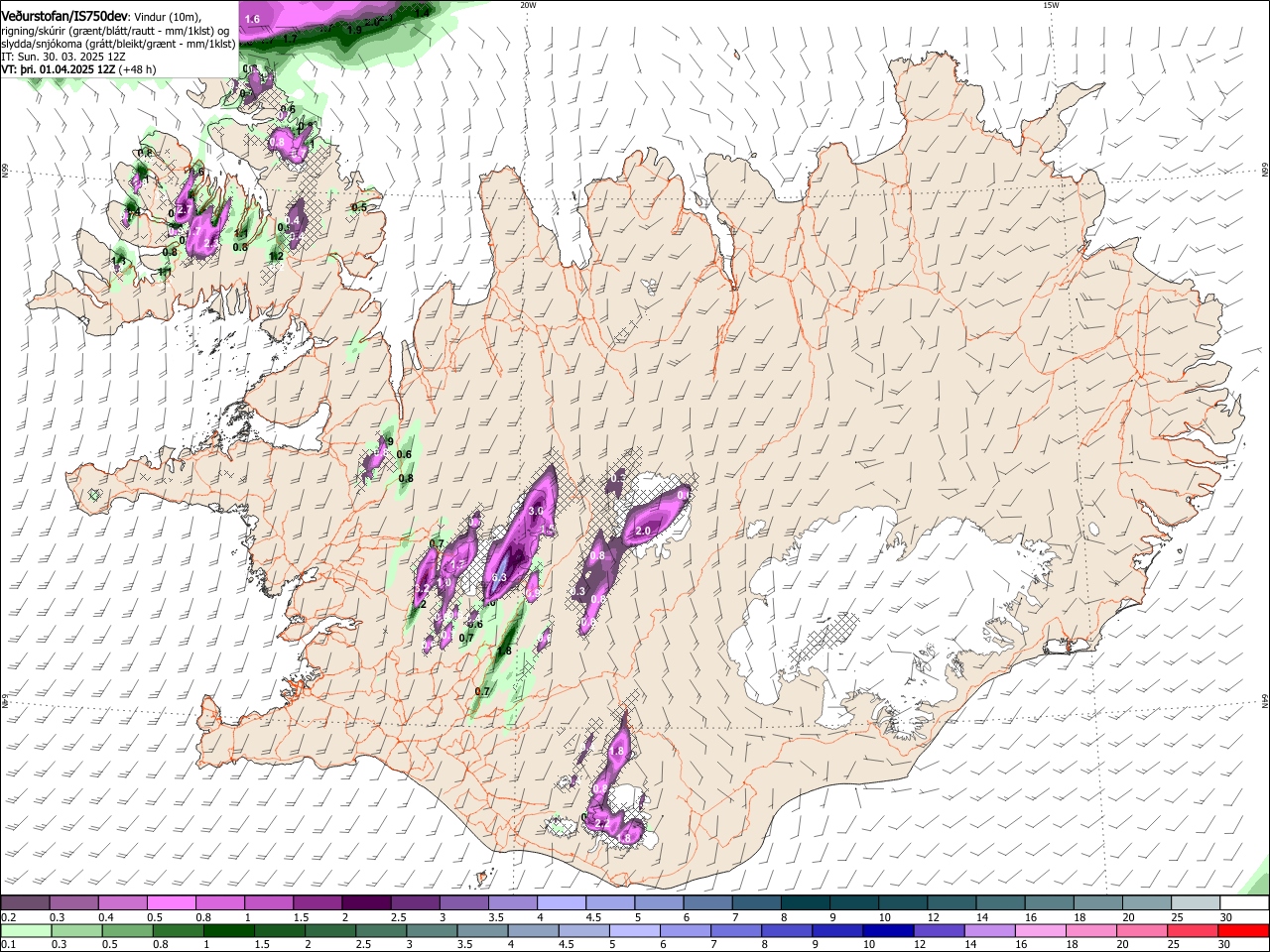This screenshot has height=952, width=1270.
Task: Select the darkest green 1 swatch in lower legend row
Action: [x=228, y=930]
